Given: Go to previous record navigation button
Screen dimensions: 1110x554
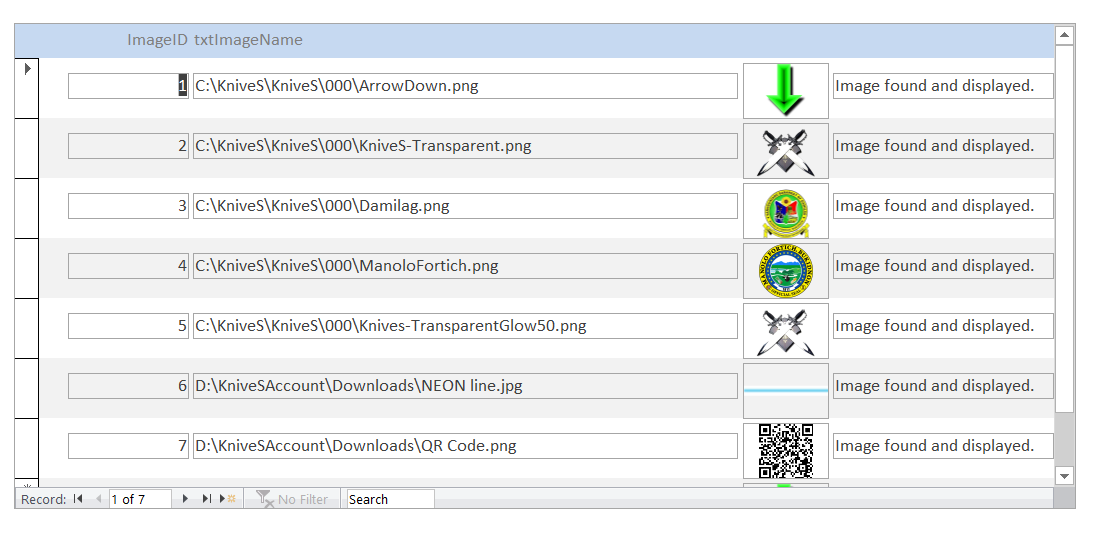Looking at the screenshot, I should tap(98, 499).
